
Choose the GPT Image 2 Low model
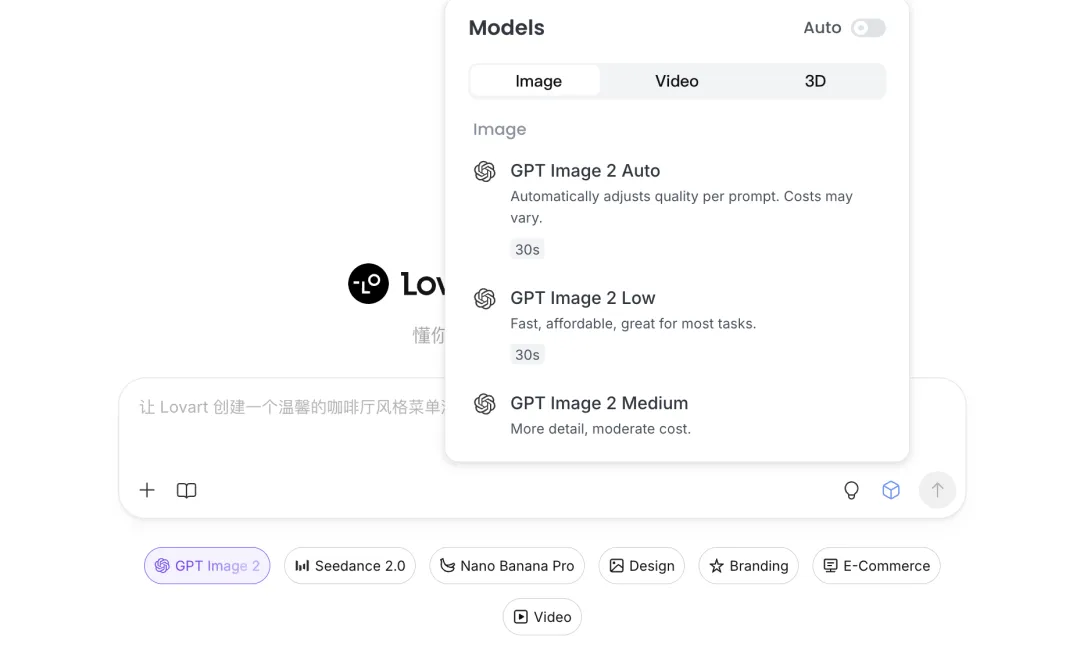583,298
